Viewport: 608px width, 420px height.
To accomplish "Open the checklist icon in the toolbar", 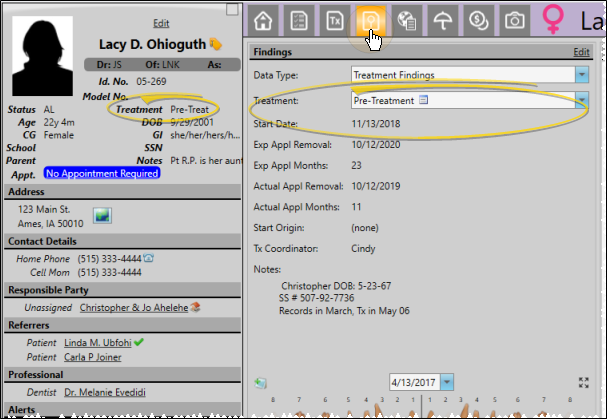I will [x=298, y=20].
